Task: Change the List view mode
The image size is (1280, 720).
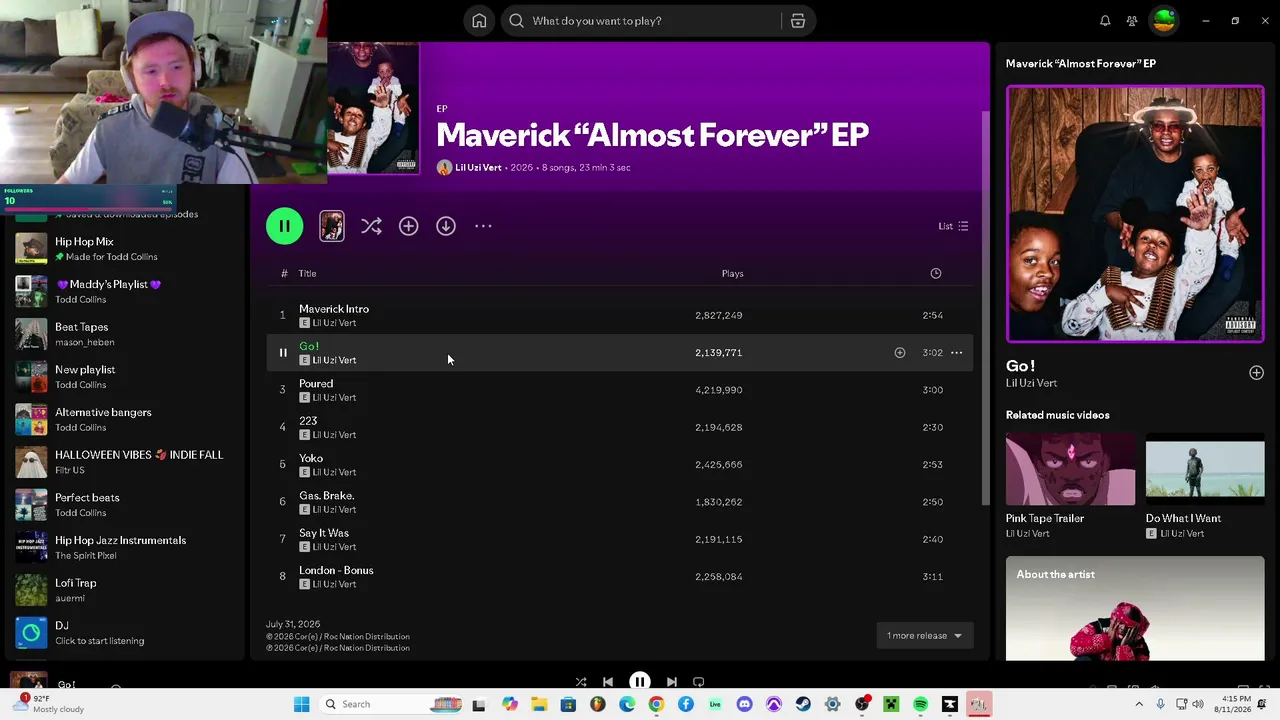Action: (x=953, y=226)
